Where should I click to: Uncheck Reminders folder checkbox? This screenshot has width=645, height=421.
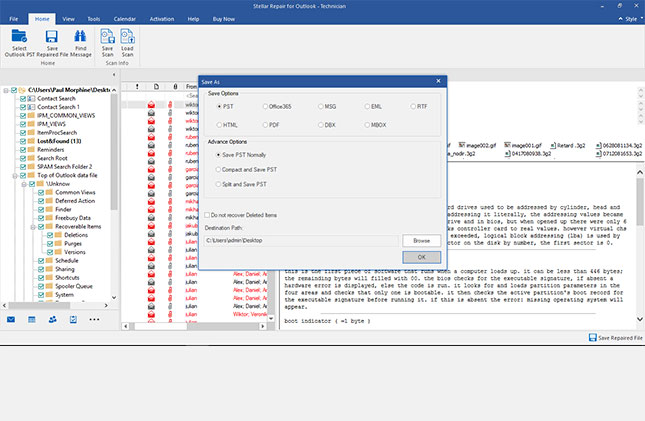[23, 150]
